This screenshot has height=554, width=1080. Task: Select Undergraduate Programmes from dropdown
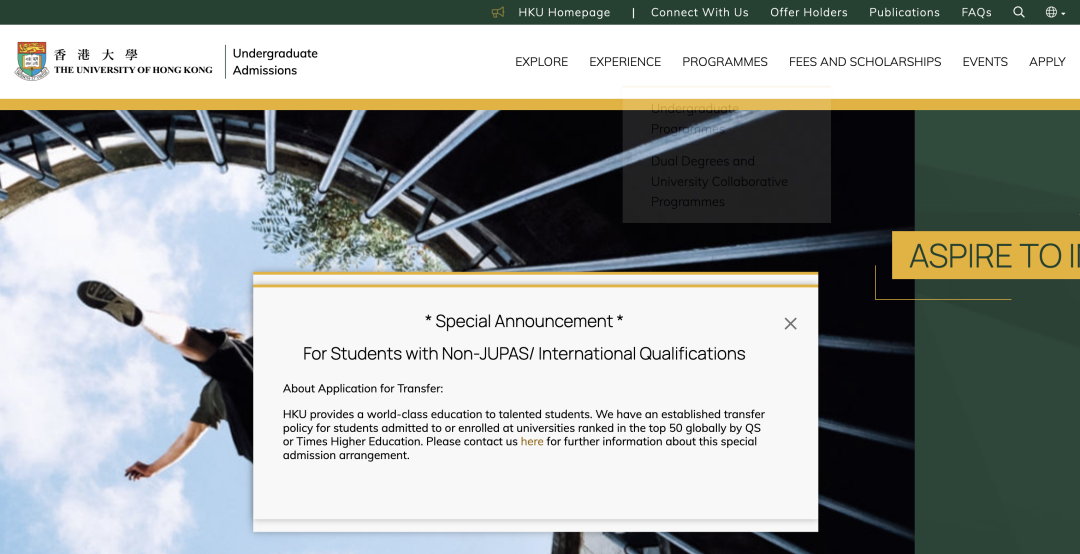coord(695,119)
